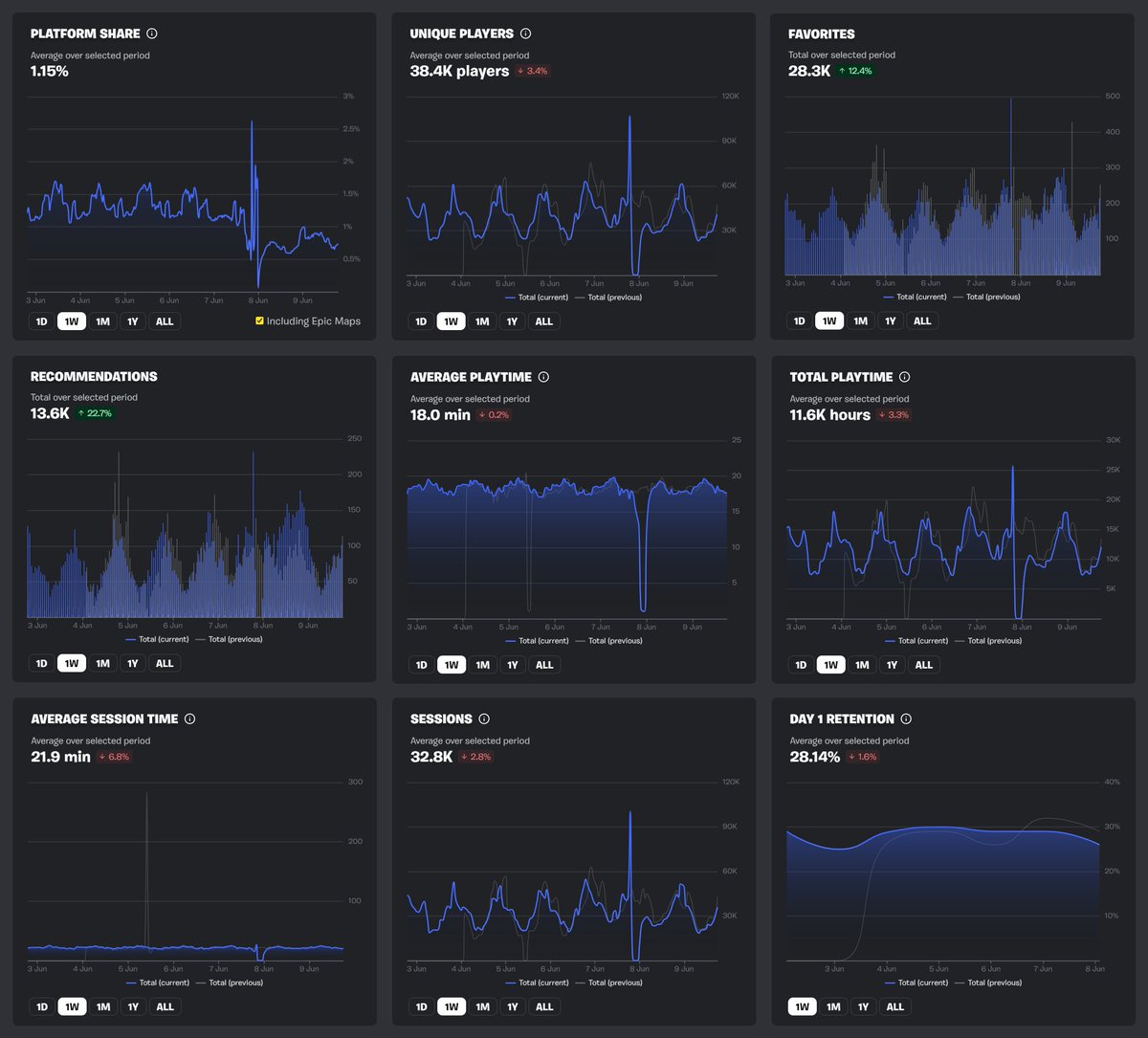
Task: Select 1D range on Average Session Time
Action: coord(41,1006)
